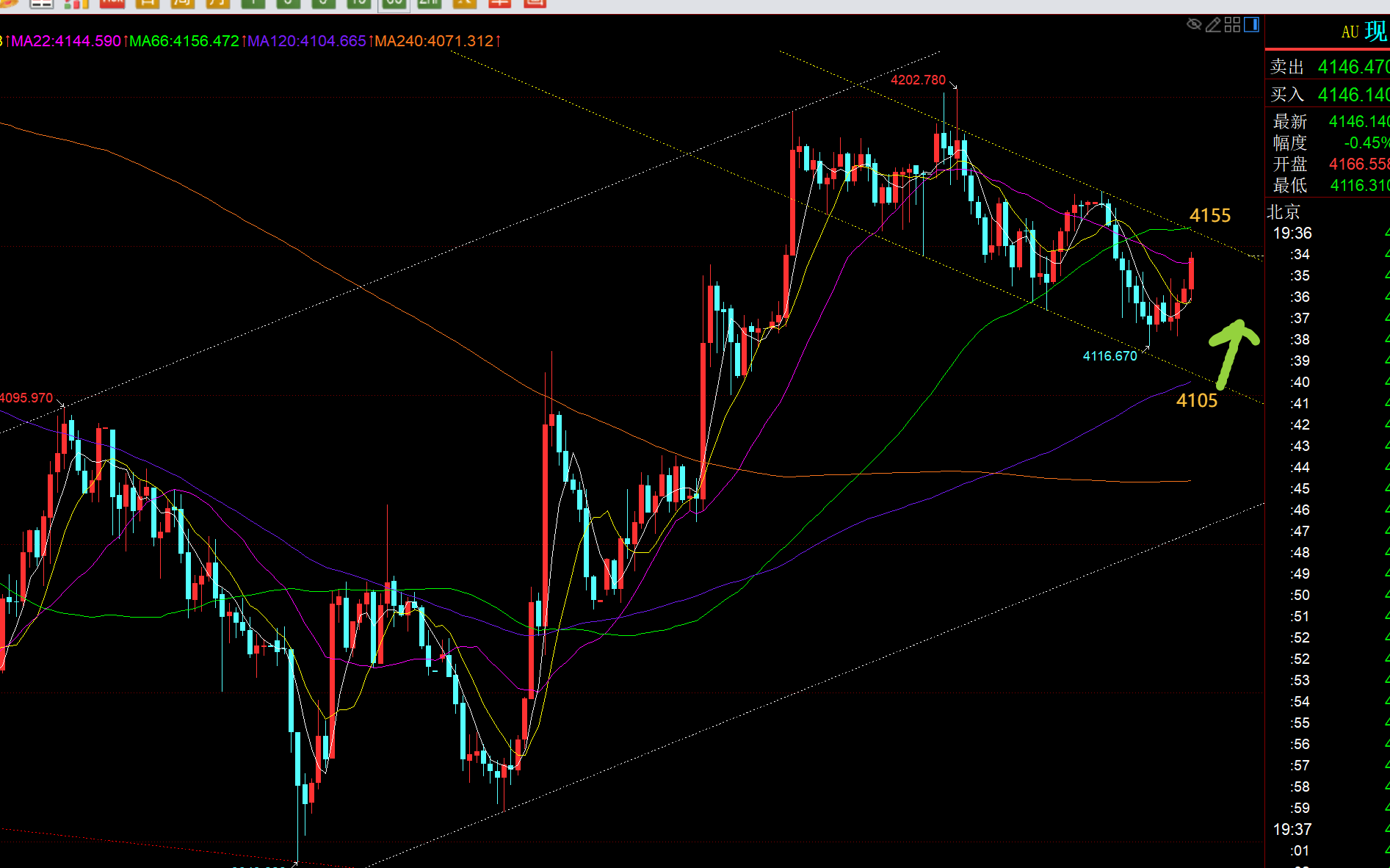This screenshot has height=868, width=1390.
Task: Switch to four-grid multi-chart layout
Action: [1232, 25]
